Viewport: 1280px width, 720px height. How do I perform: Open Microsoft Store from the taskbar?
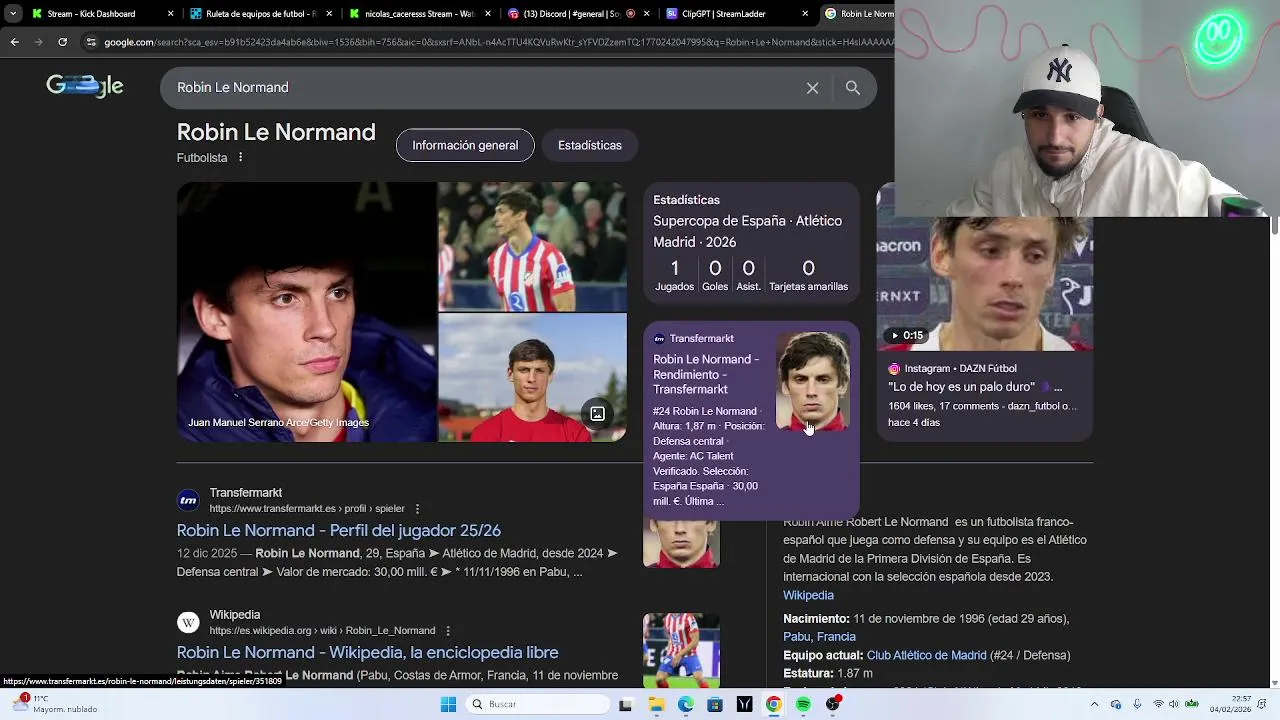click(714, 704)
